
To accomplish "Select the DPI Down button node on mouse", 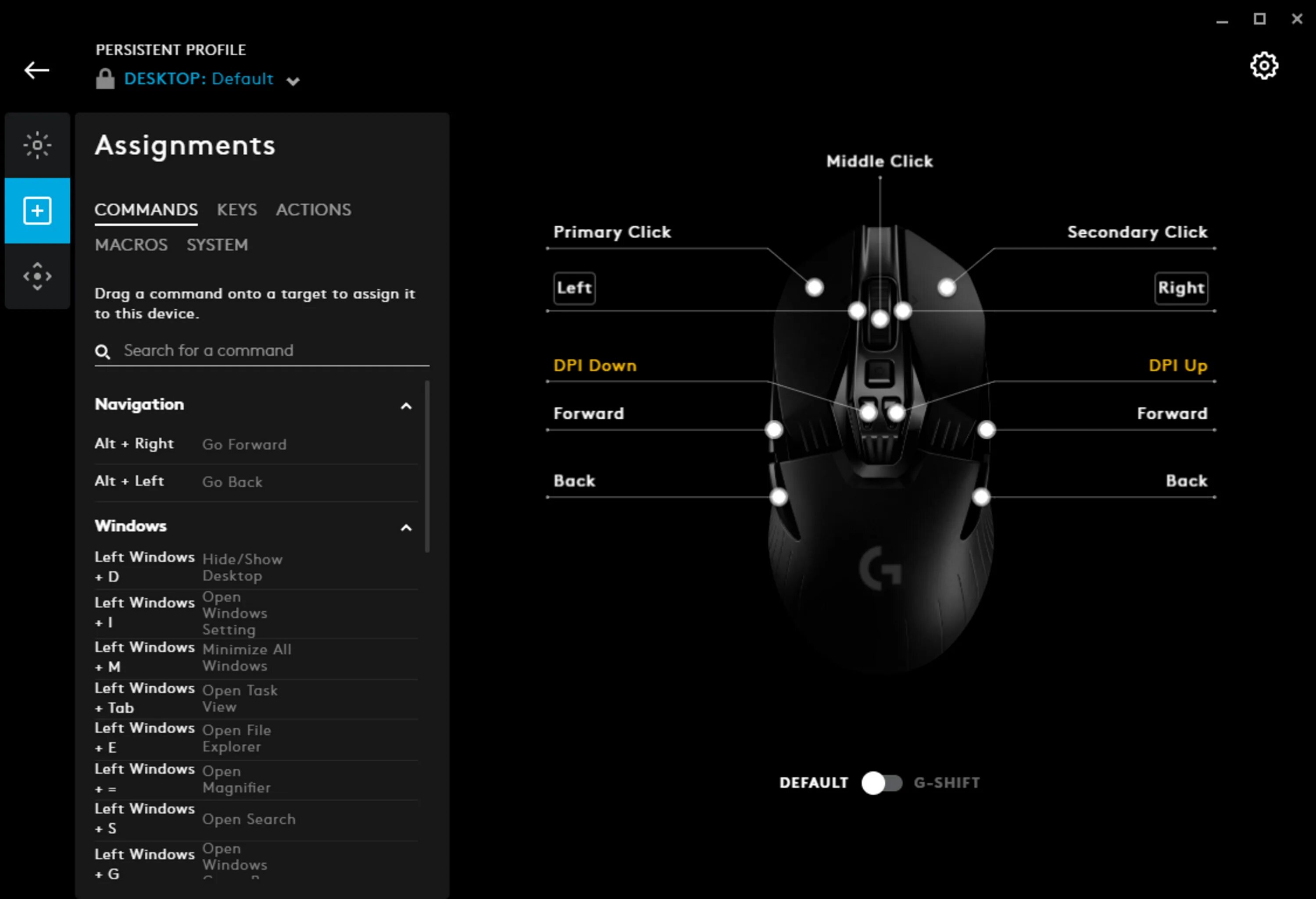I will pos(869,413).
